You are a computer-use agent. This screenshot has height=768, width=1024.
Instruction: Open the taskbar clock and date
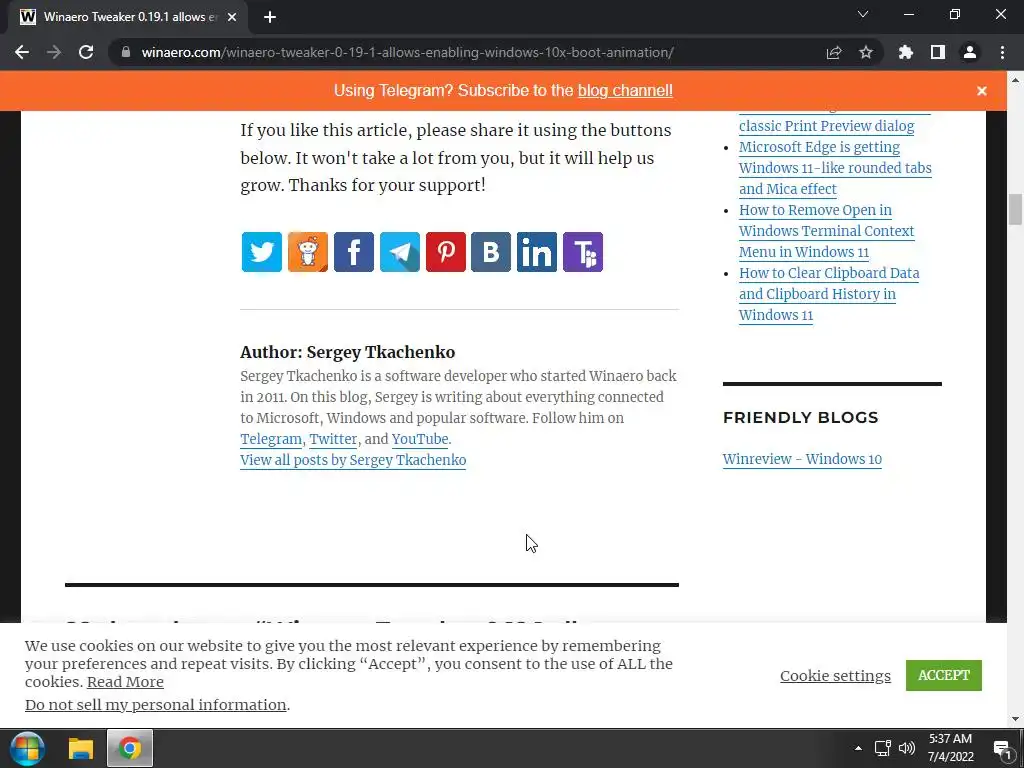(950, 748)
